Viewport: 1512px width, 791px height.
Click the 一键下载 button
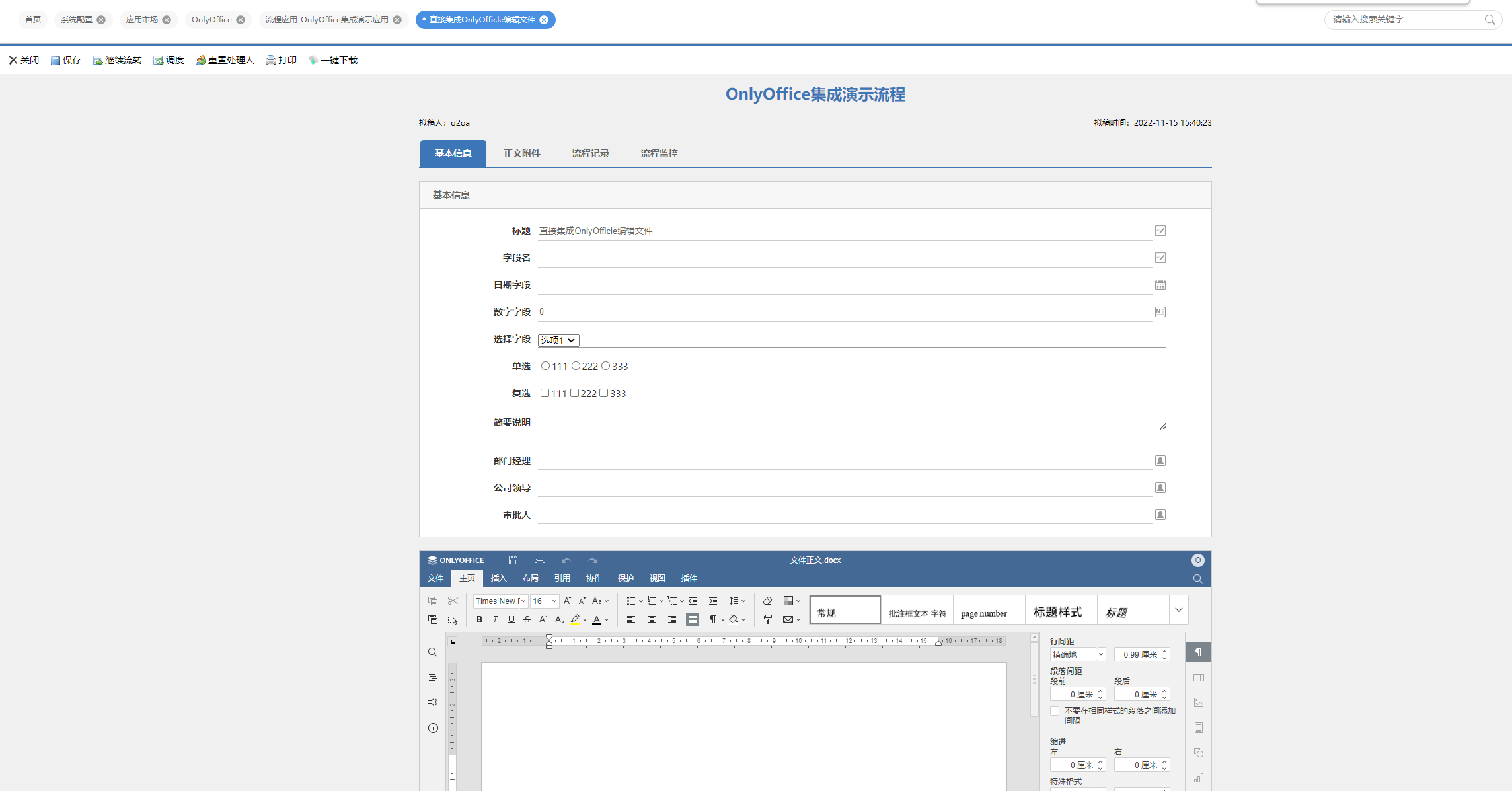point(333,60)
